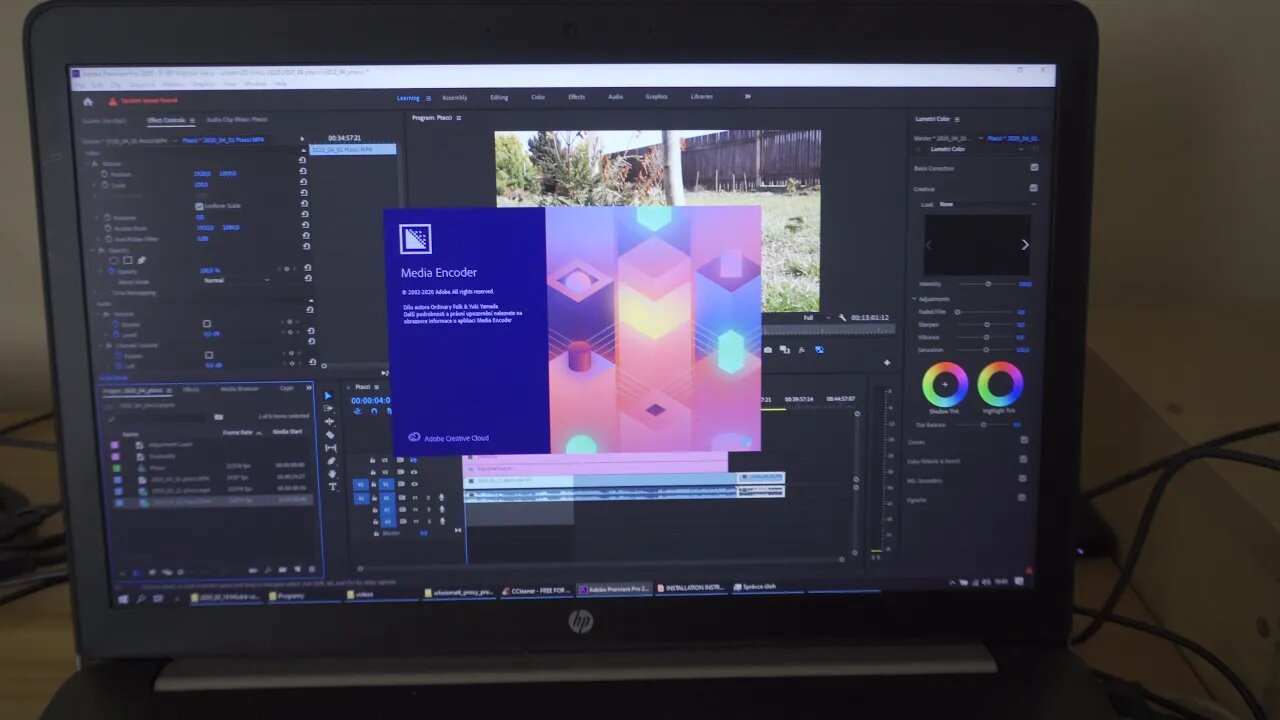Switch to Adobe Premiere Pro taskbar button
Screen dimensions: 1280x720
pos(615,590)
